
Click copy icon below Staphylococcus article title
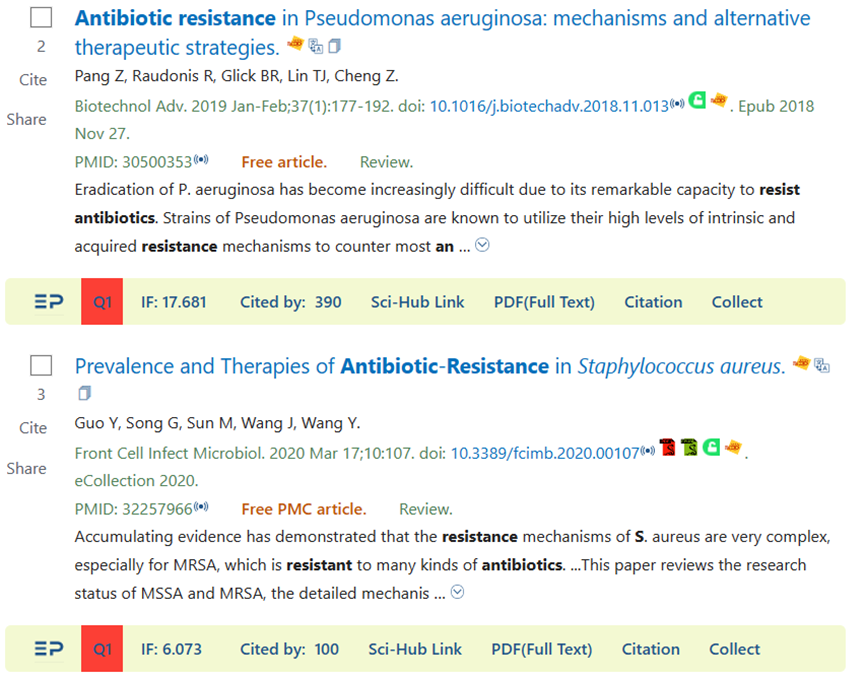pyautogui.click(x=84, y=393)
